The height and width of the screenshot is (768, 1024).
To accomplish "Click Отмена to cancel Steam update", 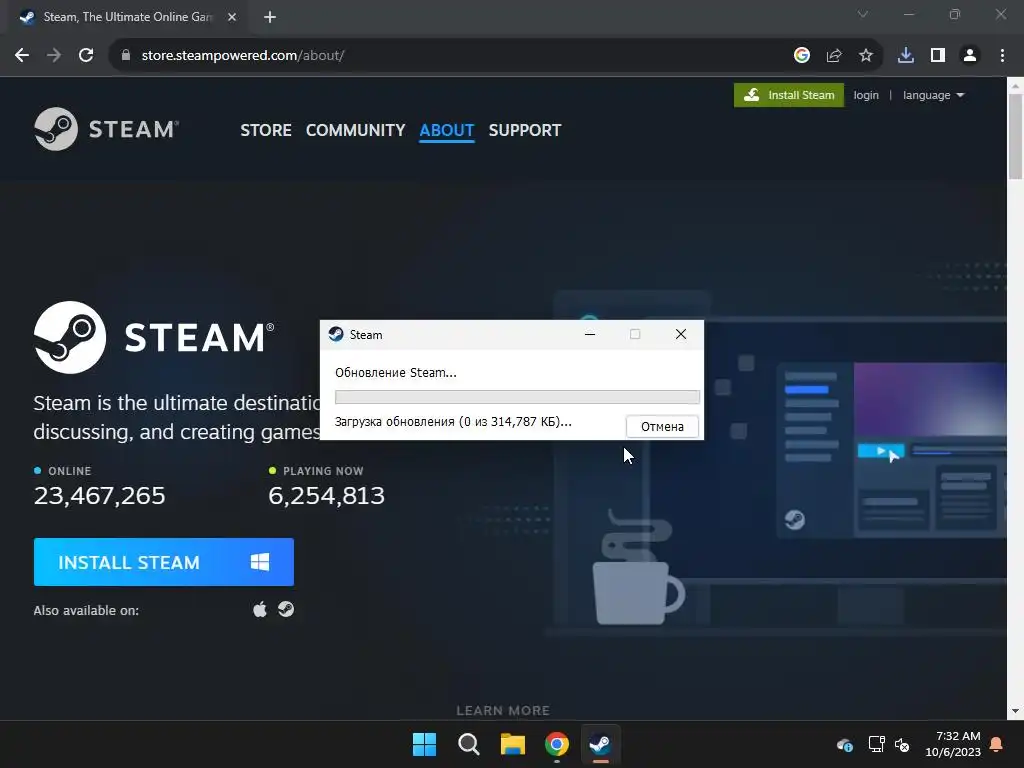I will pyautogui.click(x=662, y=426).
